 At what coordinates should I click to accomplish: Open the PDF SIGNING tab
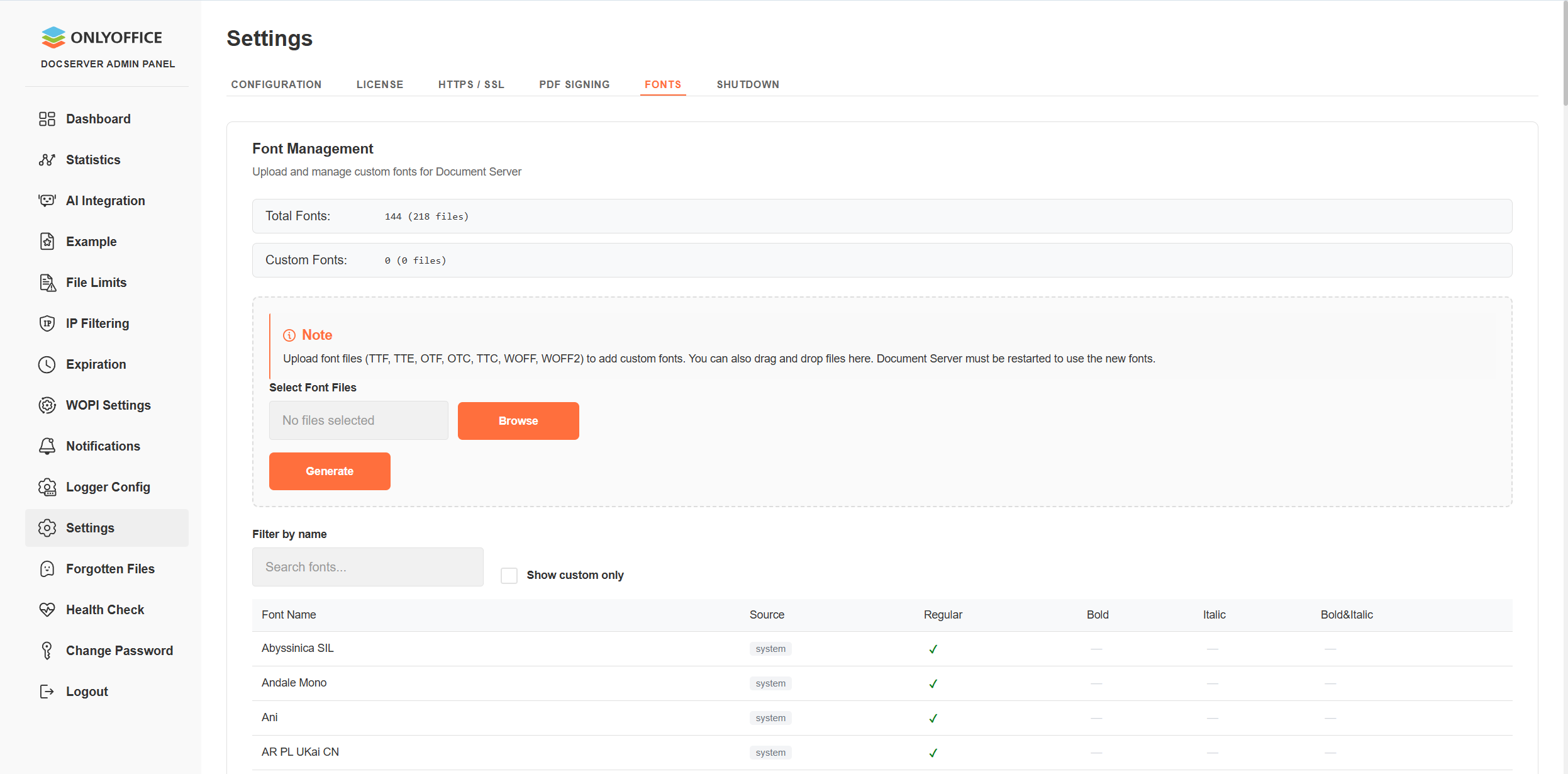coord(574,84)
